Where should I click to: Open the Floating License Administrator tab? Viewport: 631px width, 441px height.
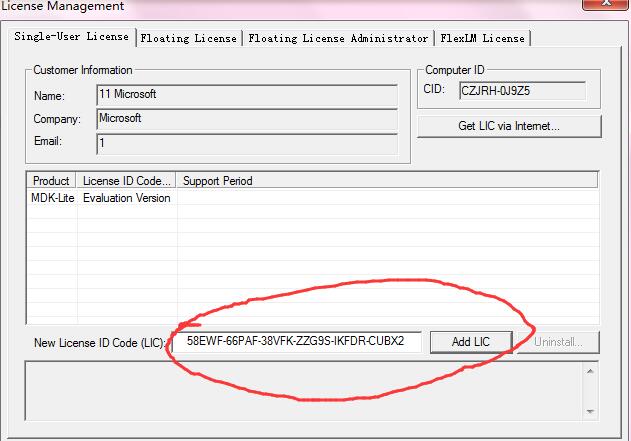pos(338,39)
